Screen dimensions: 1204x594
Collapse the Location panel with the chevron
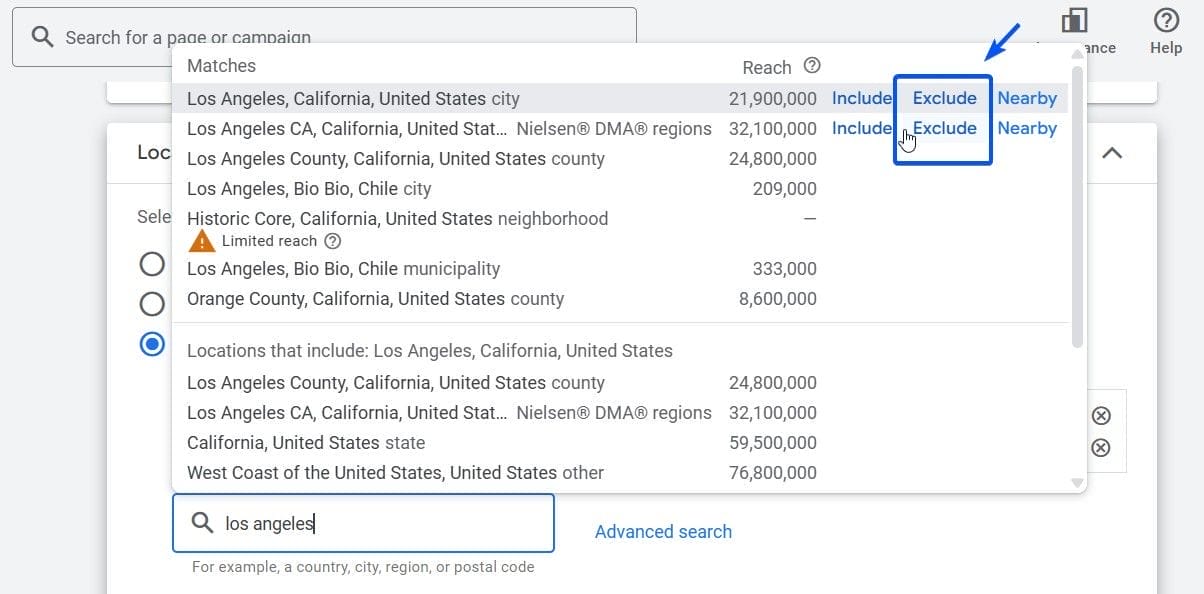pyautogui.click(x=1112, y=153)
